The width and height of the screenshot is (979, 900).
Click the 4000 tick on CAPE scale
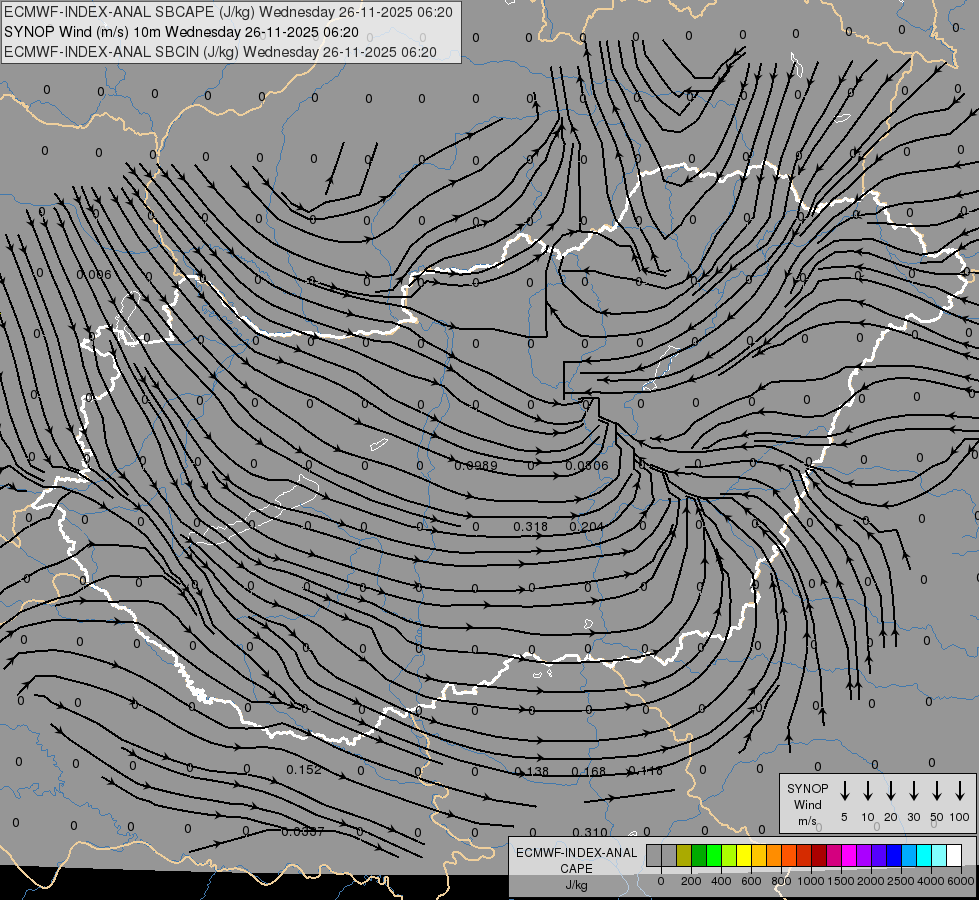pyautogui.click(x=930, y=881)
